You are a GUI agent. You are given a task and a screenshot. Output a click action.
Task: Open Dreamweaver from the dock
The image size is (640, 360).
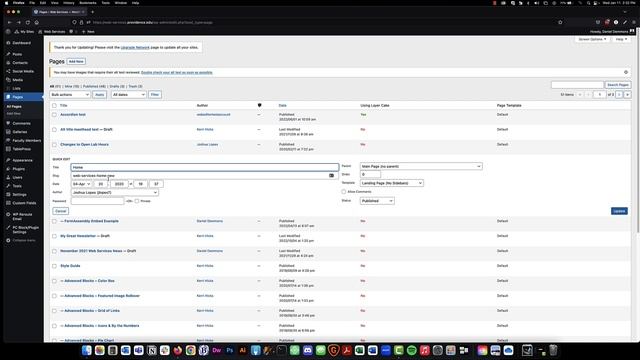point(217,350)
